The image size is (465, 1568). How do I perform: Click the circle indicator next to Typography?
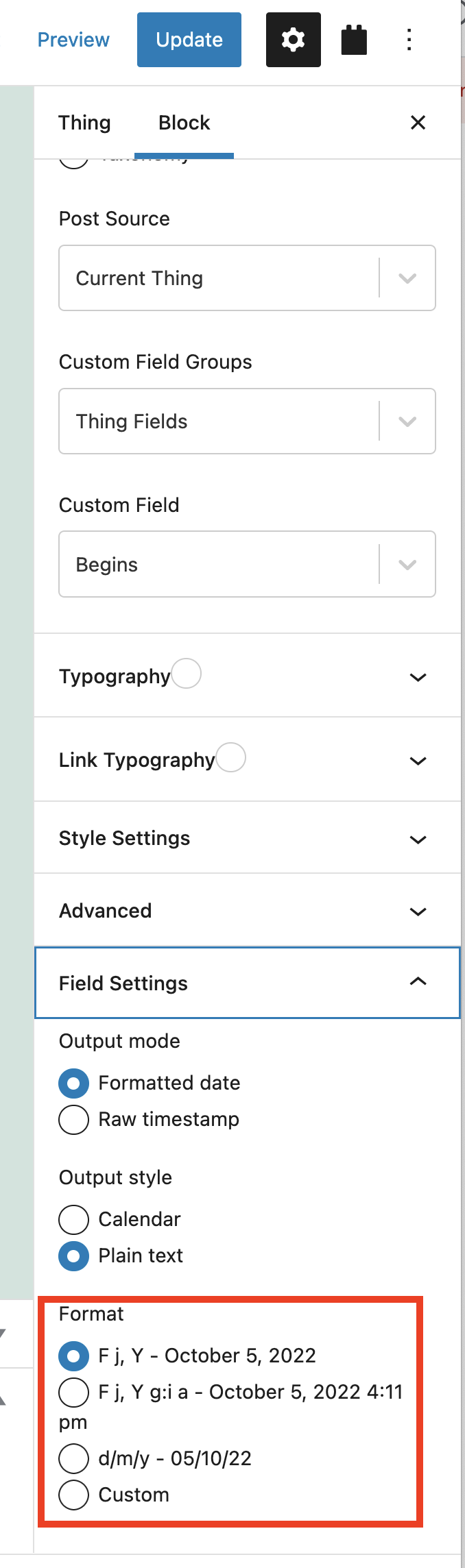tap(187, 673)
